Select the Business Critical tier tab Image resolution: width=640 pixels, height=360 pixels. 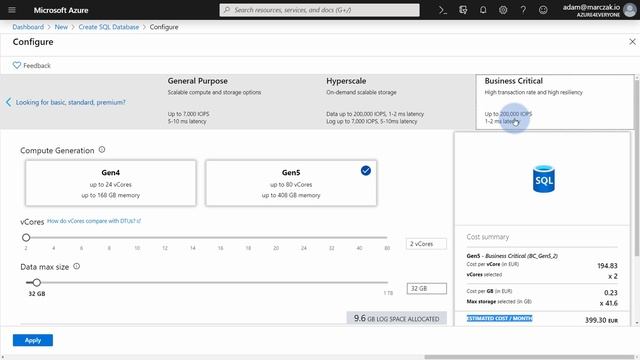tap(555, 102)
